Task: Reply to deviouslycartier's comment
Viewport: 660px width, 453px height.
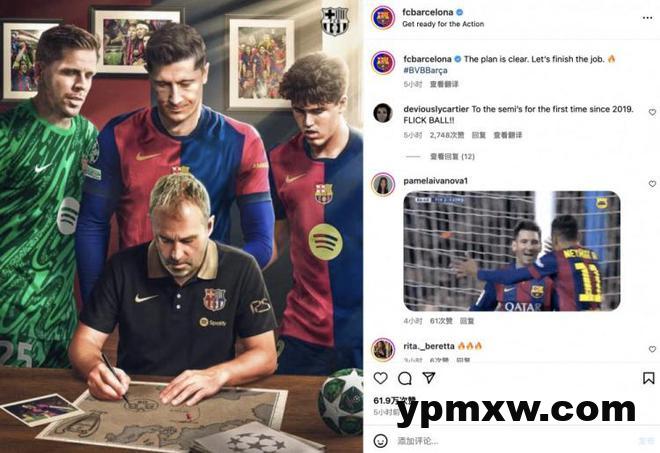Action: click(x=479, y=135)
